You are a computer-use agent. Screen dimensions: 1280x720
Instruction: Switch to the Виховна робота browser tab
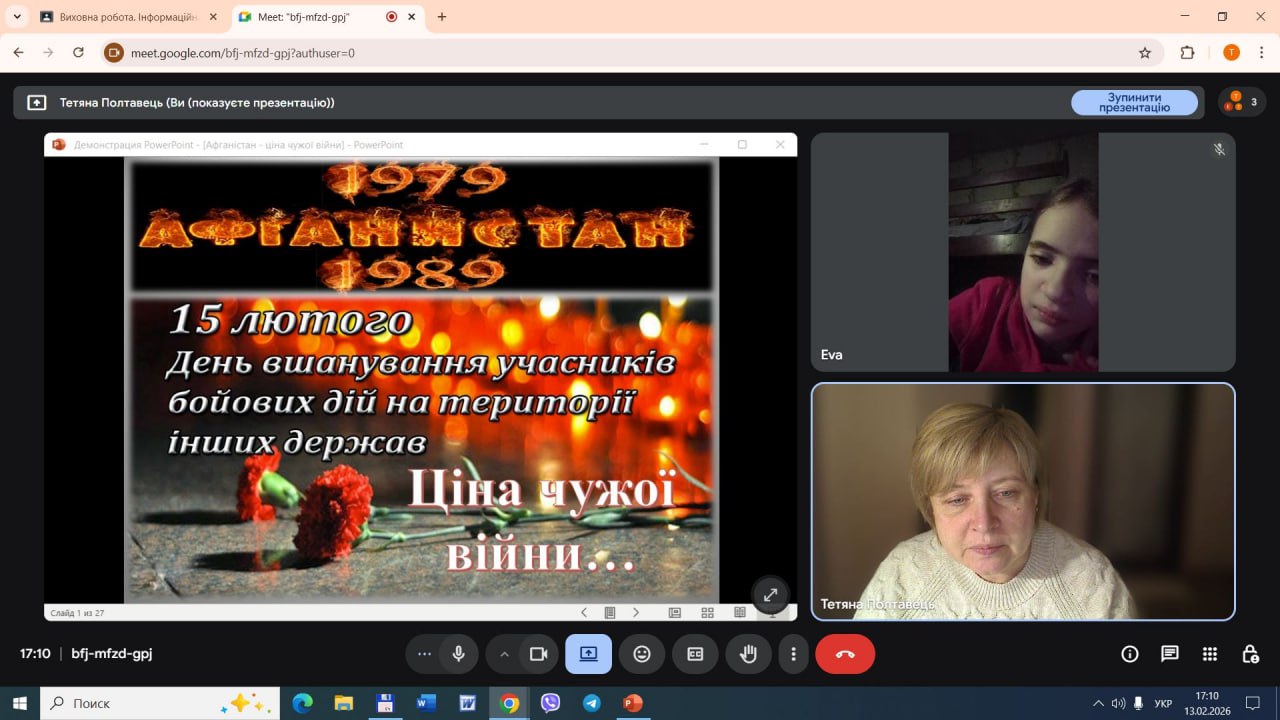point(128,17)
